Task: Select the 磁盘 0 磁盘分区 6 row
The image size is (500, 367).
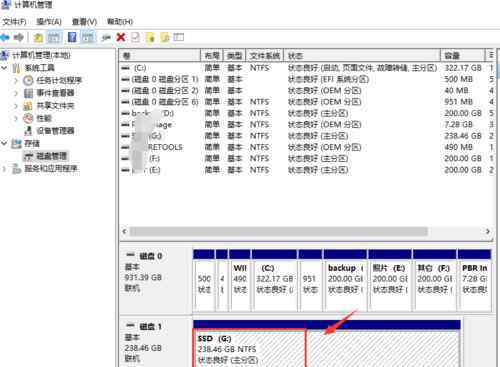Action: (x=307, y=102)
